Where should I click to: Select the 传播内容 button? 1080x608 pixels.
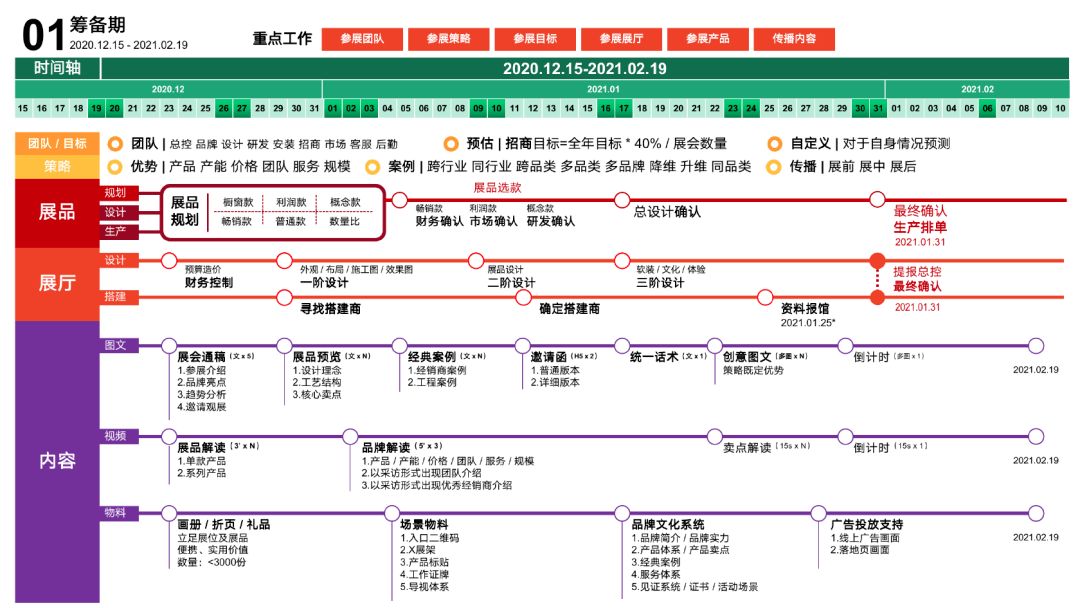pos(794,39)
